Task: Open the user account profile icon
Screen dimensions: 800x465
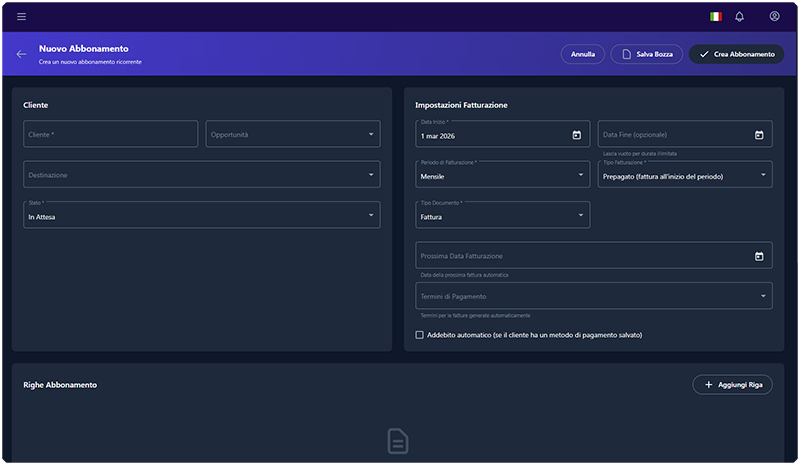Action: (774, 16)
